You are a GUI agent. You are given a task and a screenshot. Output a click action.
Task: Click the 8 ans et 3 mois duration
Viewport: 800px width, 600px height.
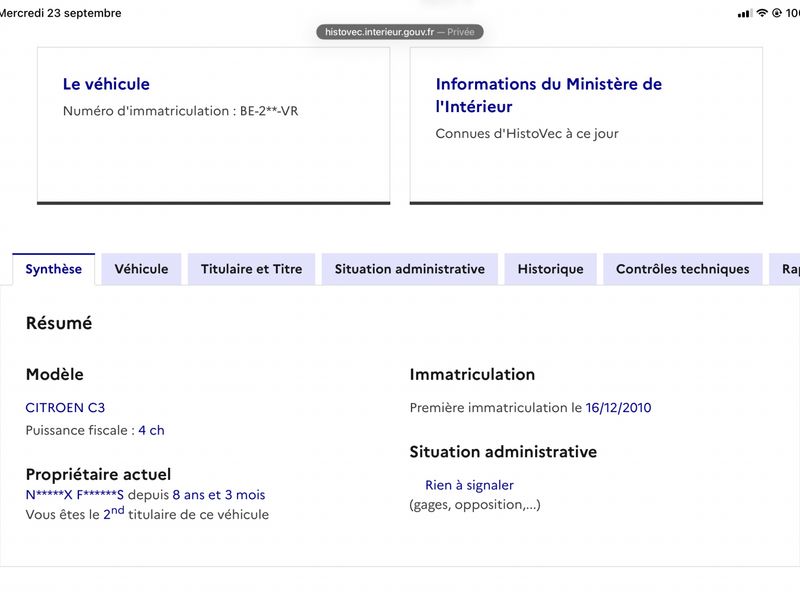(x=219, y=494)
